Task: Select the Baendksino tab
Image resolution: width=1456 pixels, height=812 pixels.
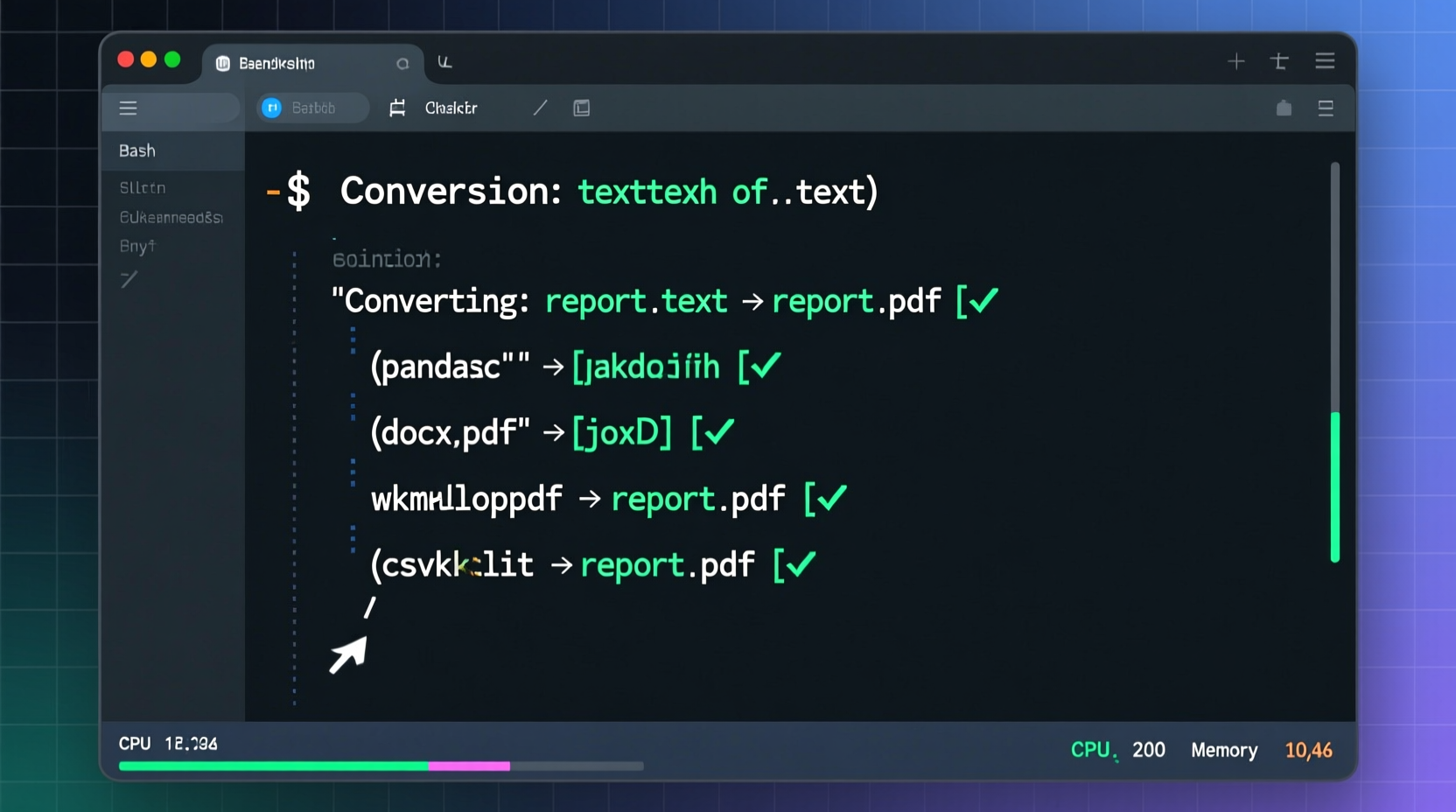Action: (313, 63)
